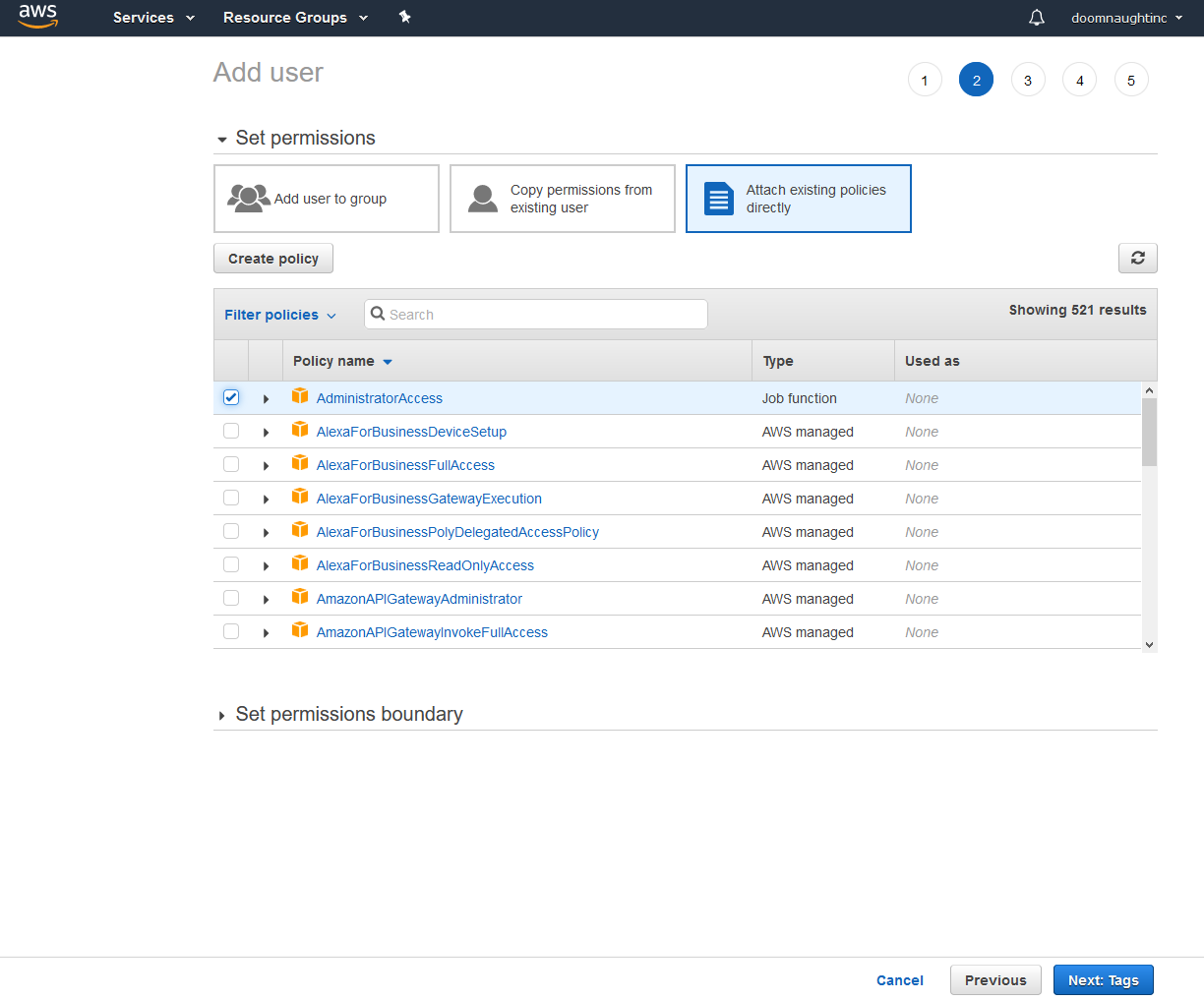Image resolution: width=1204 pixels, height=1001 pixels.
Task: Open the doomnaughtinc account menu
Action: [1127, 18]
